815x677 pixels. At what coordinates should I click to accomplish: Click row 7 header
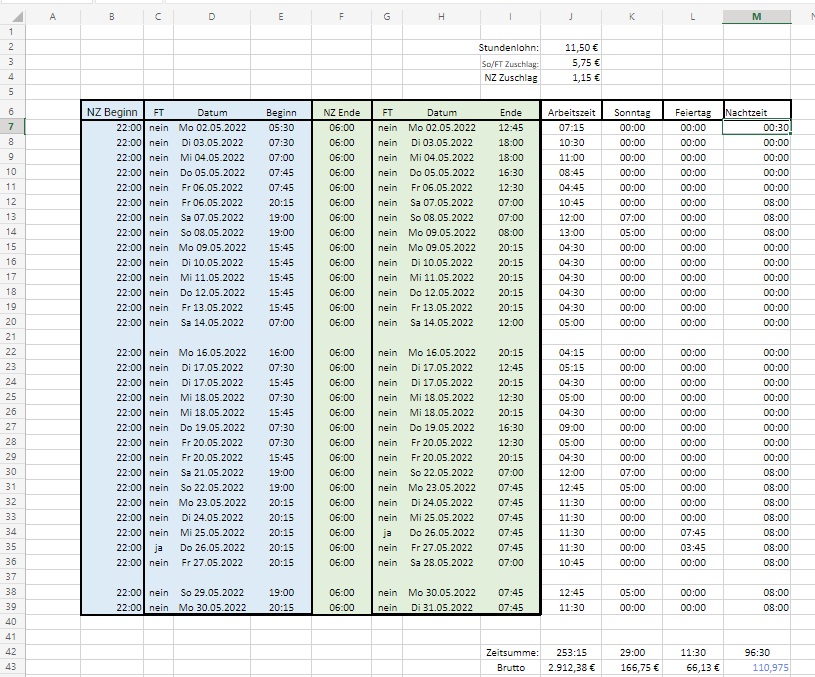click(11, 127)
